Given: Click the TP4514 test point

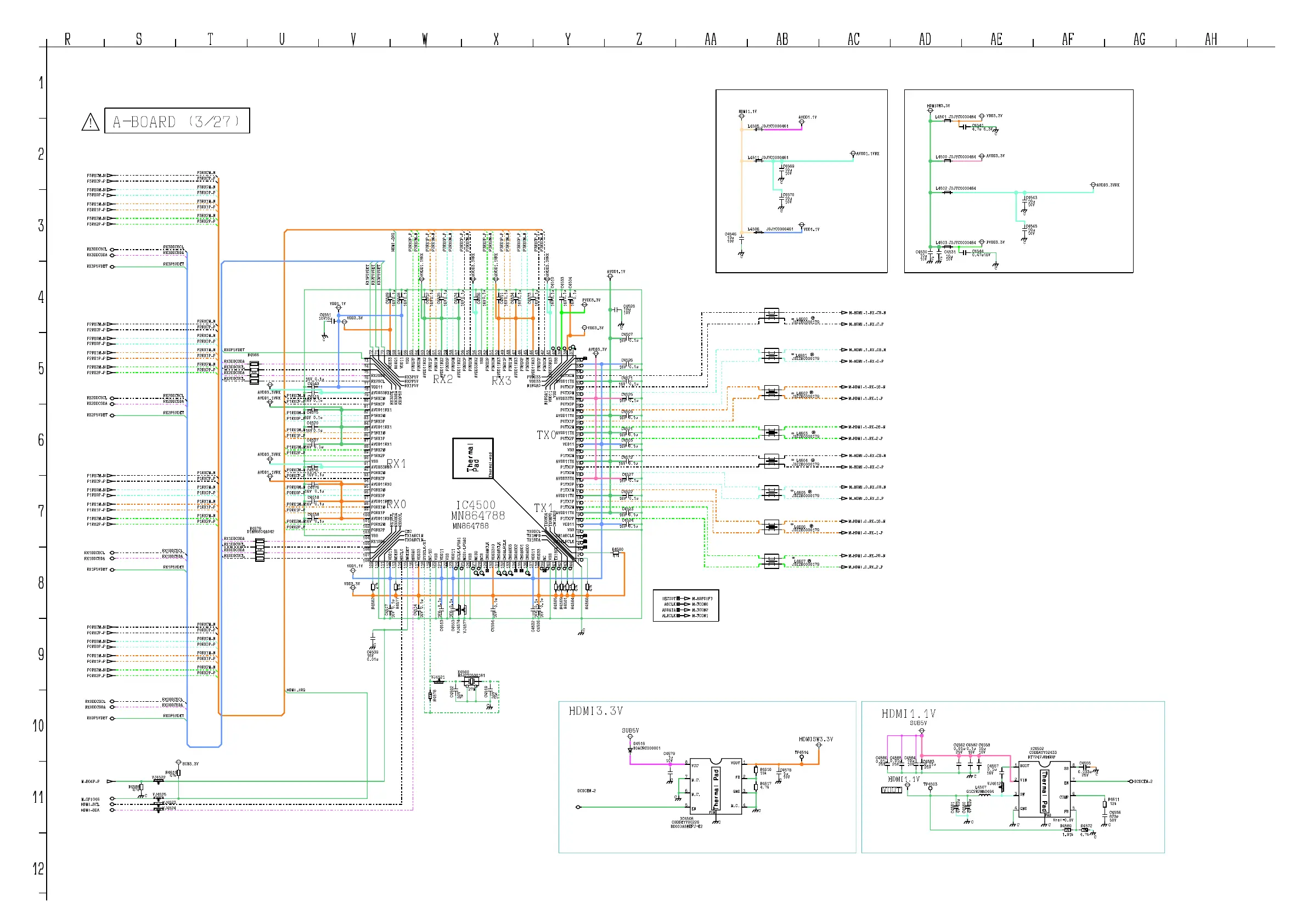Looking at the screenshot, I should (802, 758).
